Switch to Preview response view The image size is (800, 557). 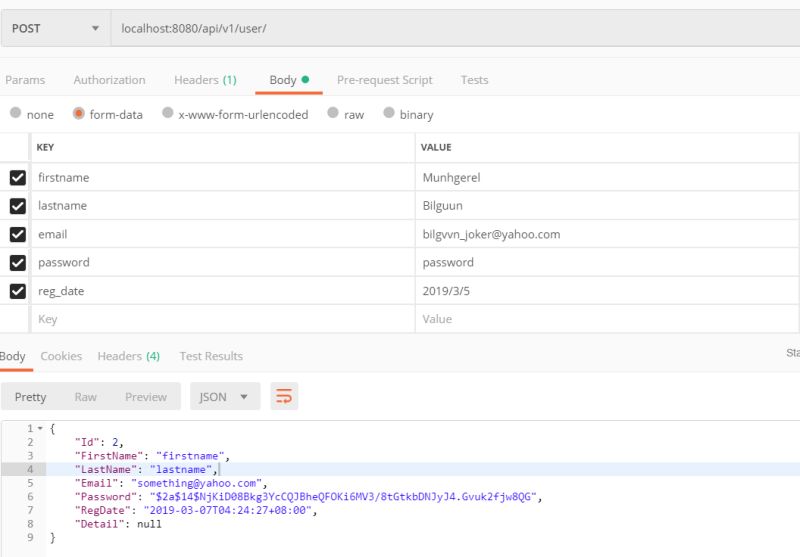[146, 397]
